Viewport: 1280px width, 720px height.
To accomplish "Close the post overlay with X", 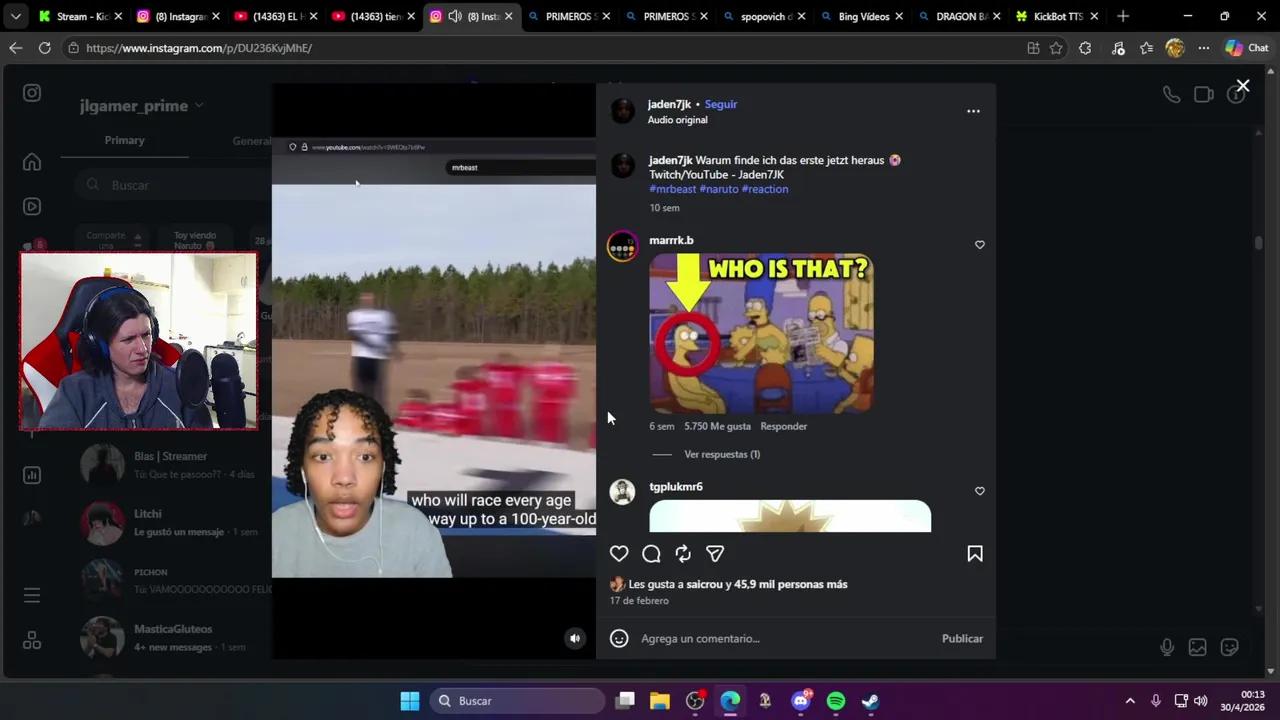I will 1243,86.
